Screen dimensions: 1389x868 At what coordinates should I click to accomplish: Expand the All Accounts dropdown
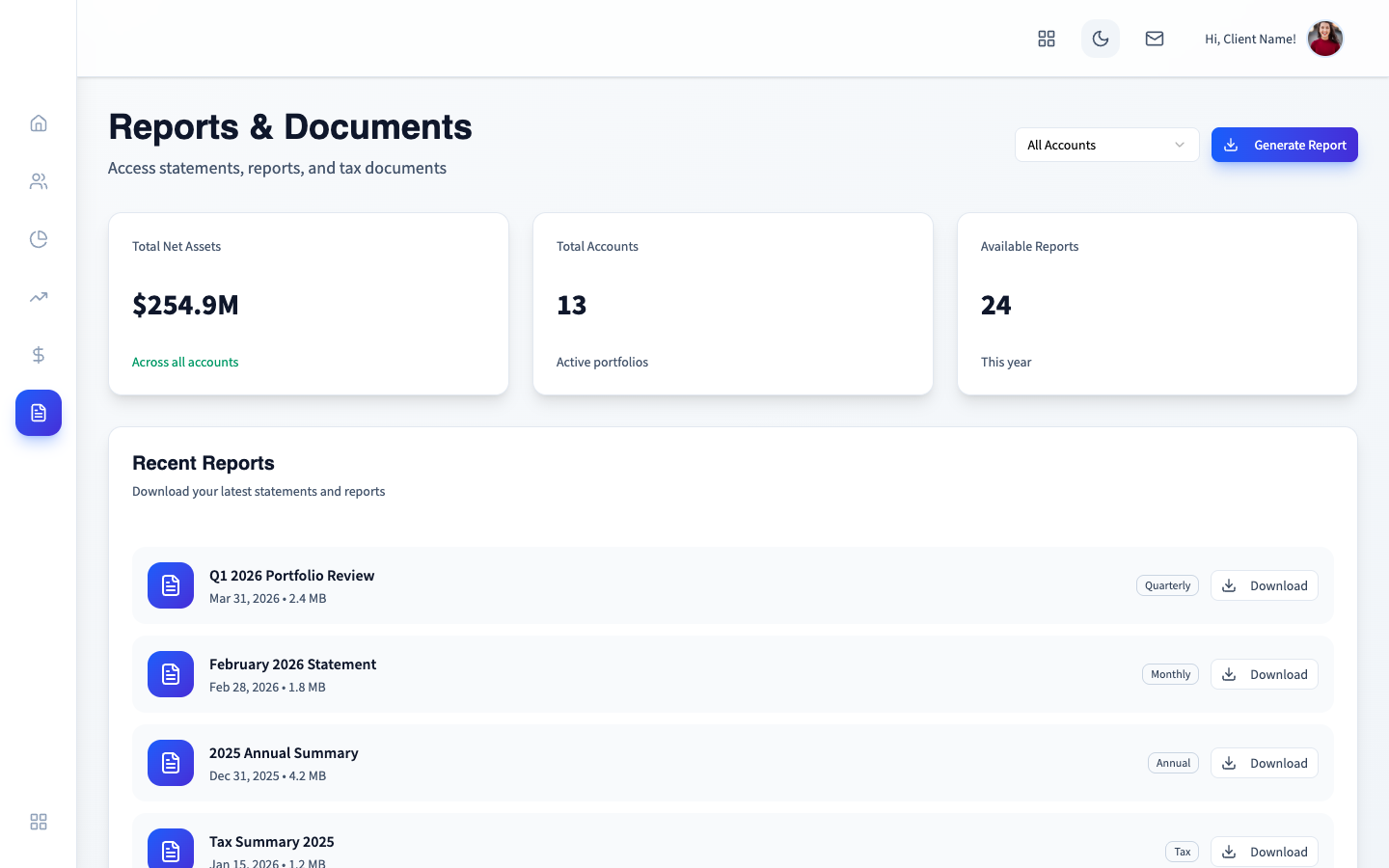coord(1106,145)
